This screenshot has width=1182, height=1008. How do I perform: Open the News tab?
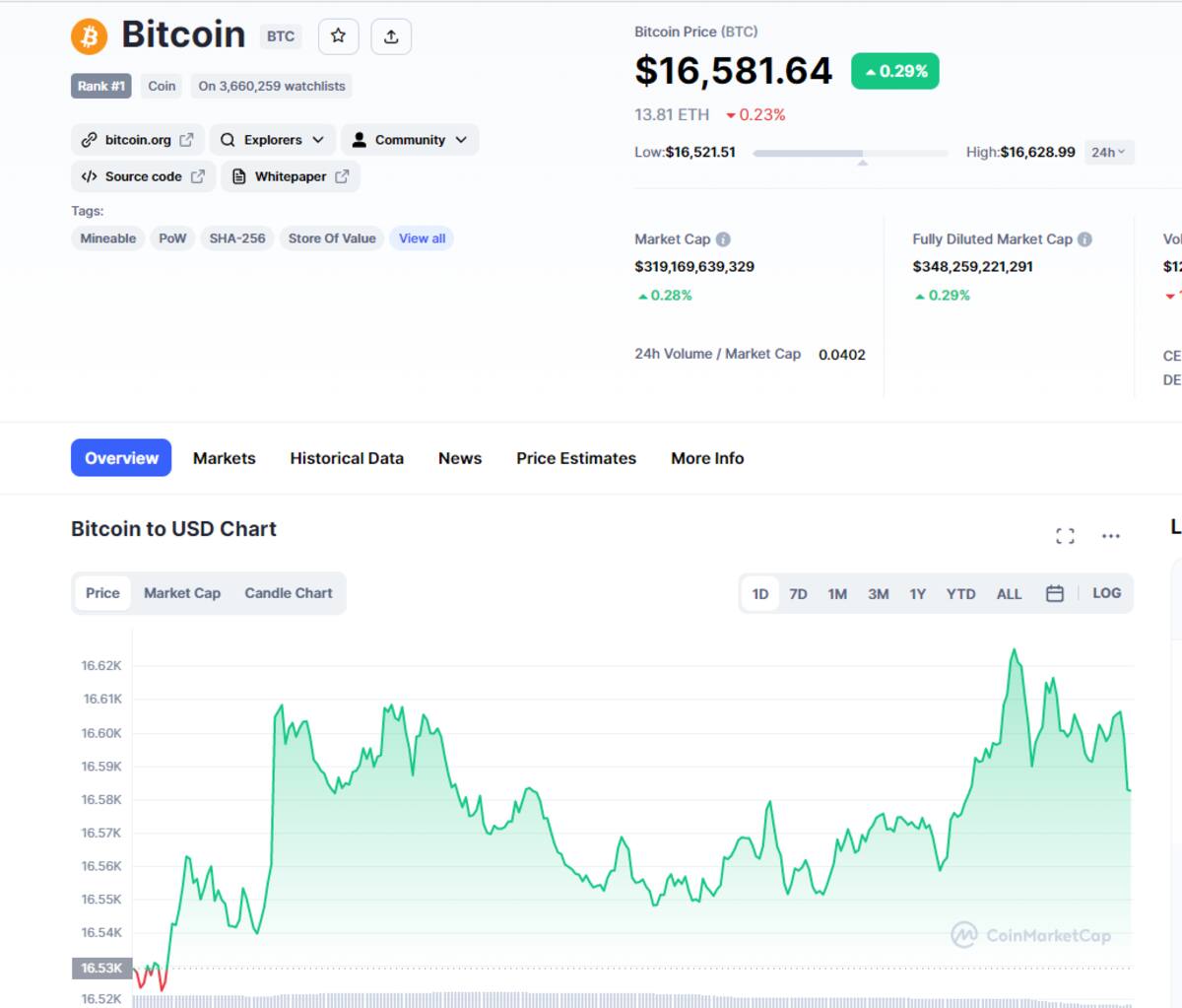click(x=460, y=458)
